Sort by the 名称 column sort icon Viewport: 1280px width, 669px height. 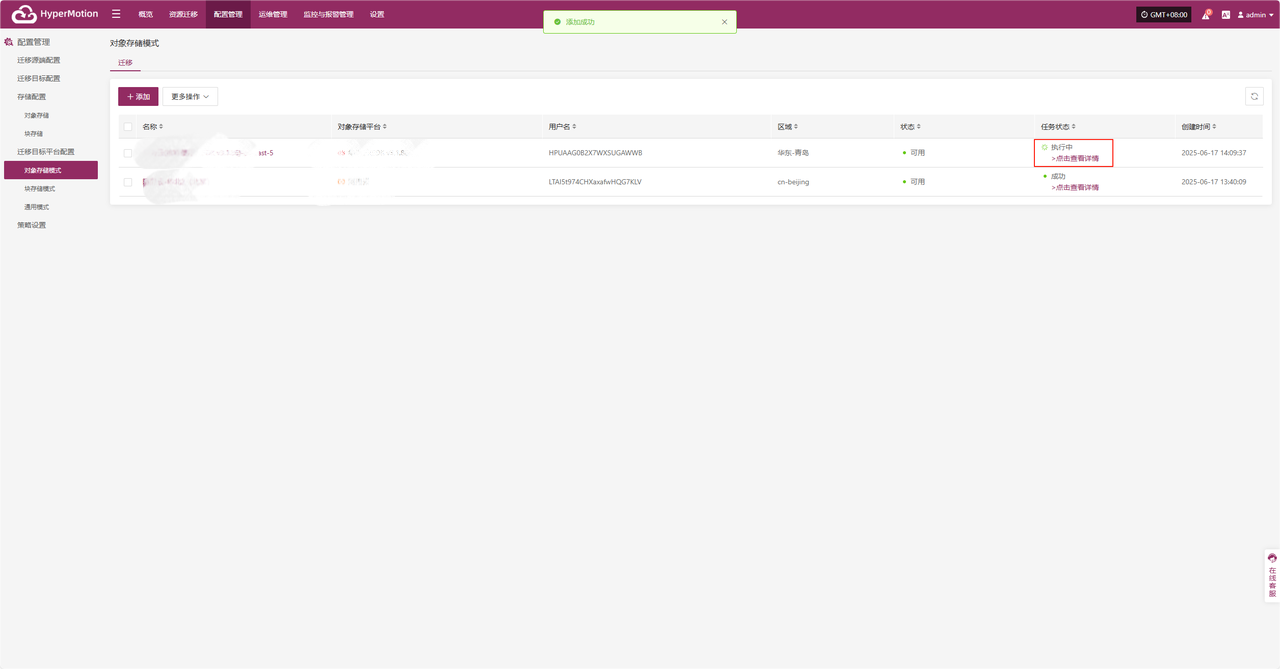pyautogui.click(x=161, y=127)
